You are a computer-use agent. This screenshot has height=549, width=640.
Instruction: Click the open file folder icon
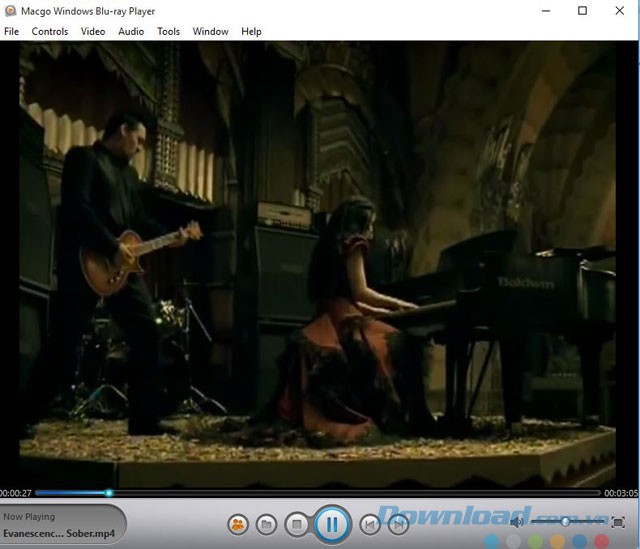click(266, 523)
